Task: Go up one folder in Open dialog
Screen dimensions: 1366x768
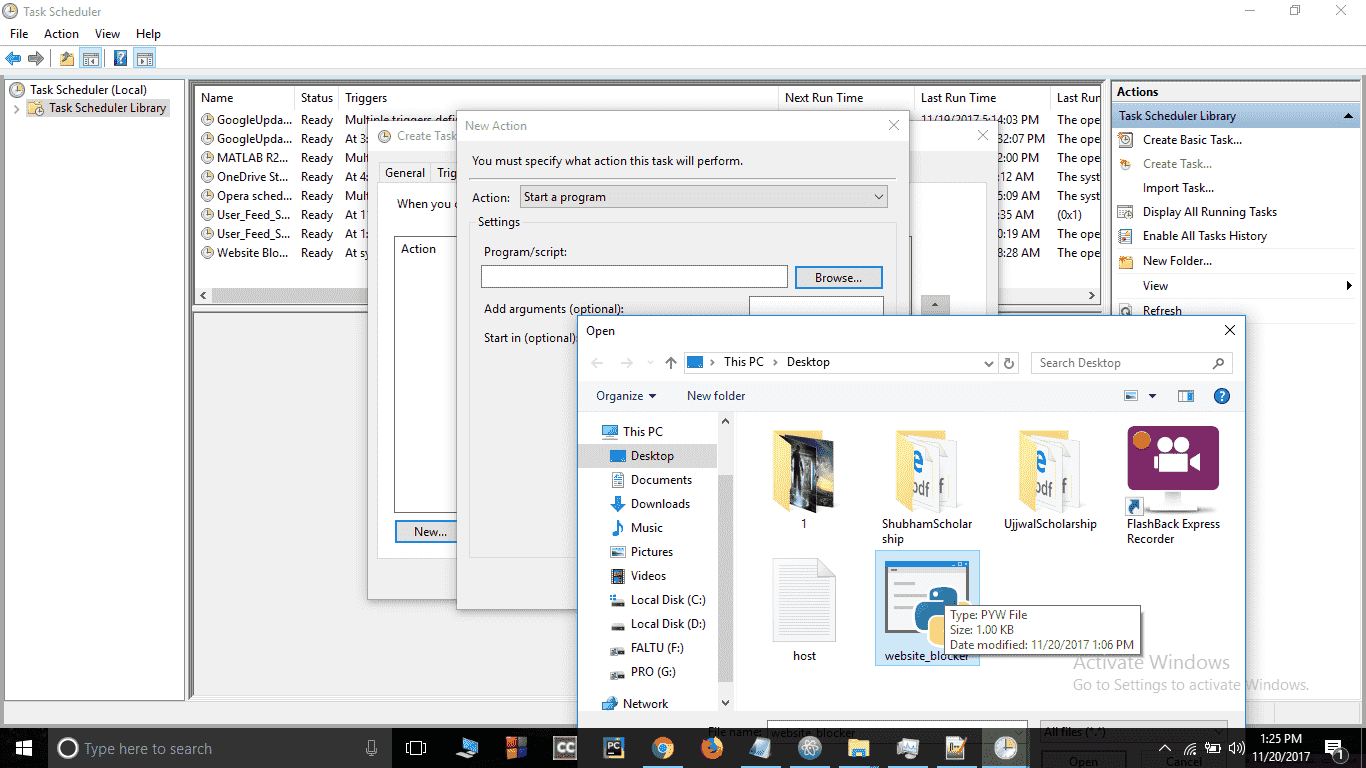Action: [670, 363]
